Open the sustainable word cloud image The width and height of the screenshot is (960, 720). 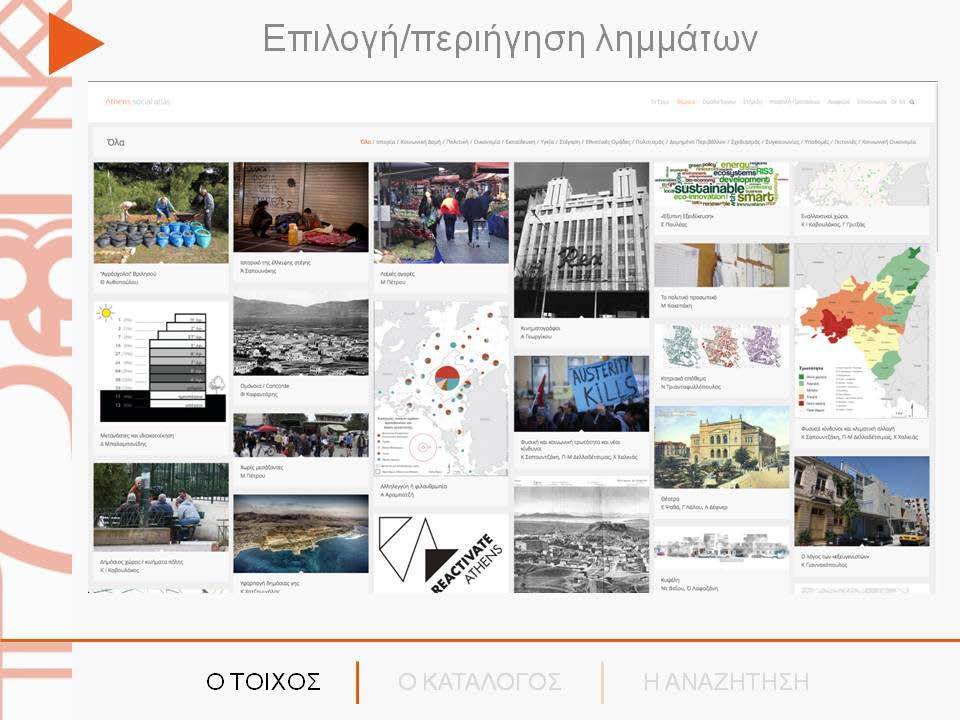pyautogui.click(x=722, y=184)
